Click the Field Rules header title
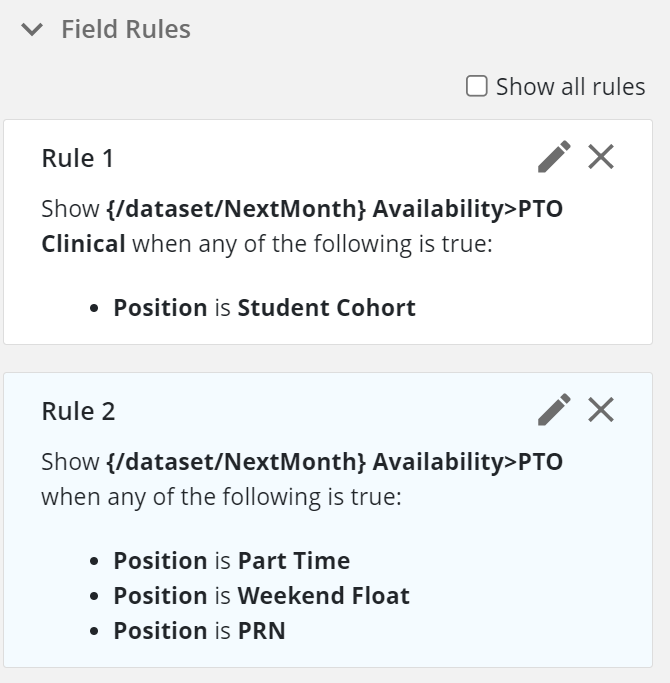The width and height of the screenshot is (670, 683). pyautogui.click(x=126, y=29)
